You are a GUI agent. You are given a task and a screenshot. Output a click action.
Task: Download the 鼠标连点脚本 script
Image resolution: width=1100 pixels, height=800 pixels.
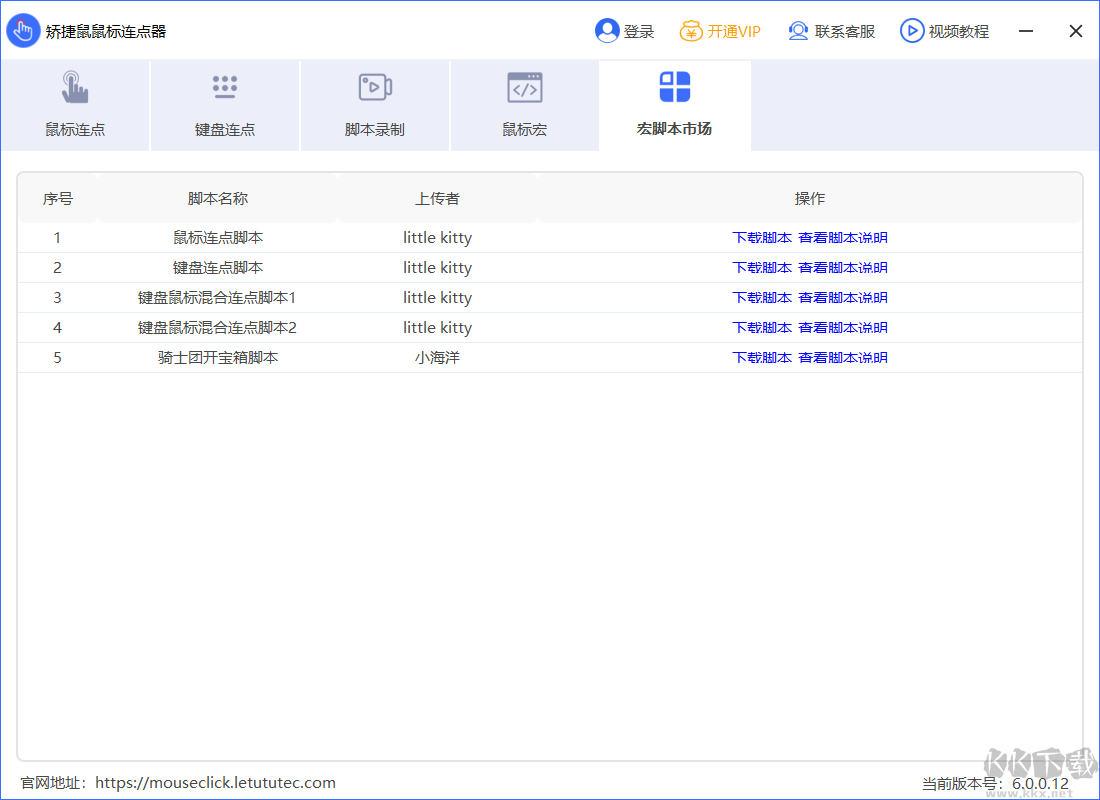pos(762,238)
